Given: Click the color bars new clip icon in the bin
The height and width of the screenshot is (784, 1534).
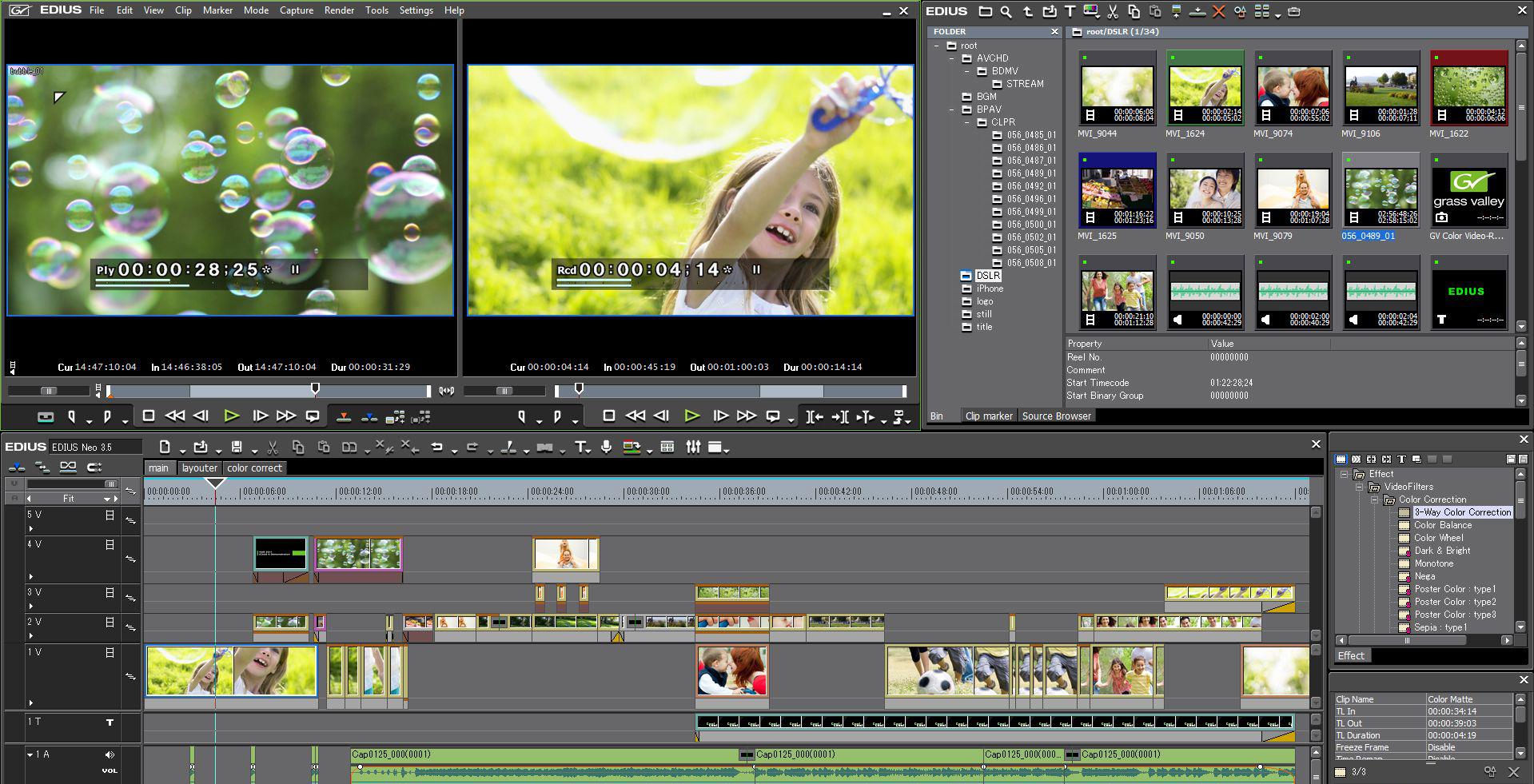Looking at the screenshot, I should pyautogui.click(x=1091, y=11).
